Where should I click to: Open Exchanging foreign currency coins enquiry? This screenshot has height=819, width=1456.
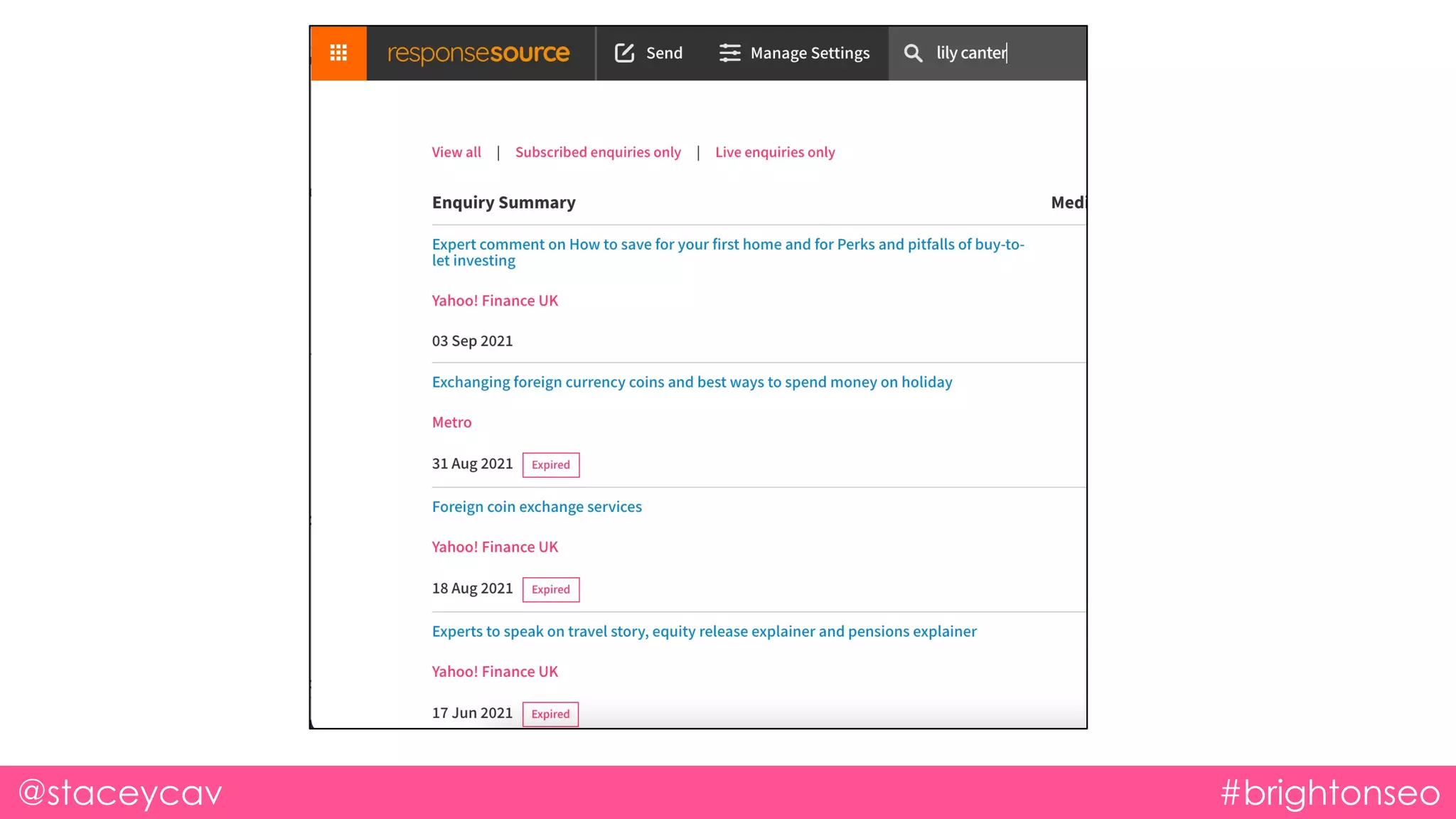click(692, 382)
